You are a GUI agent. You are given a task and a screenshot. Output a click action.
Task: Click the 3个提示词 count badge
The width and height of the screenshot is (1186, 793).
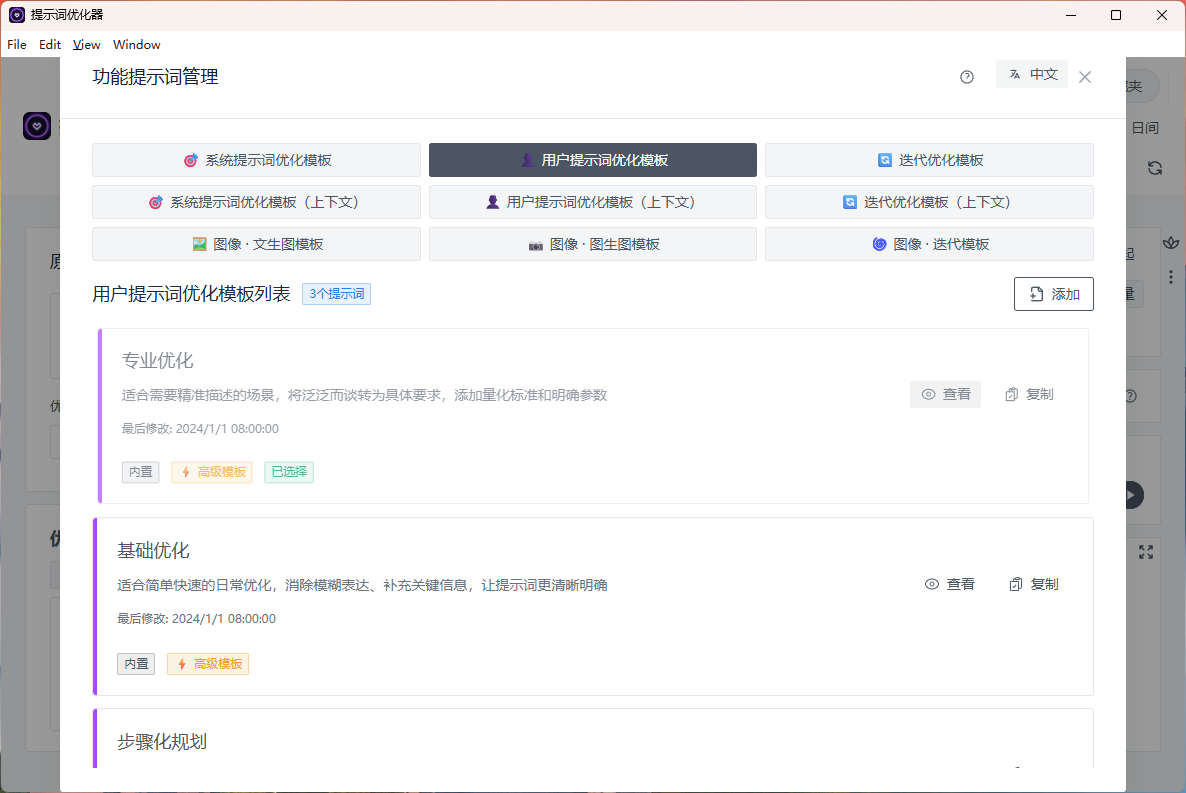[337, 294]
